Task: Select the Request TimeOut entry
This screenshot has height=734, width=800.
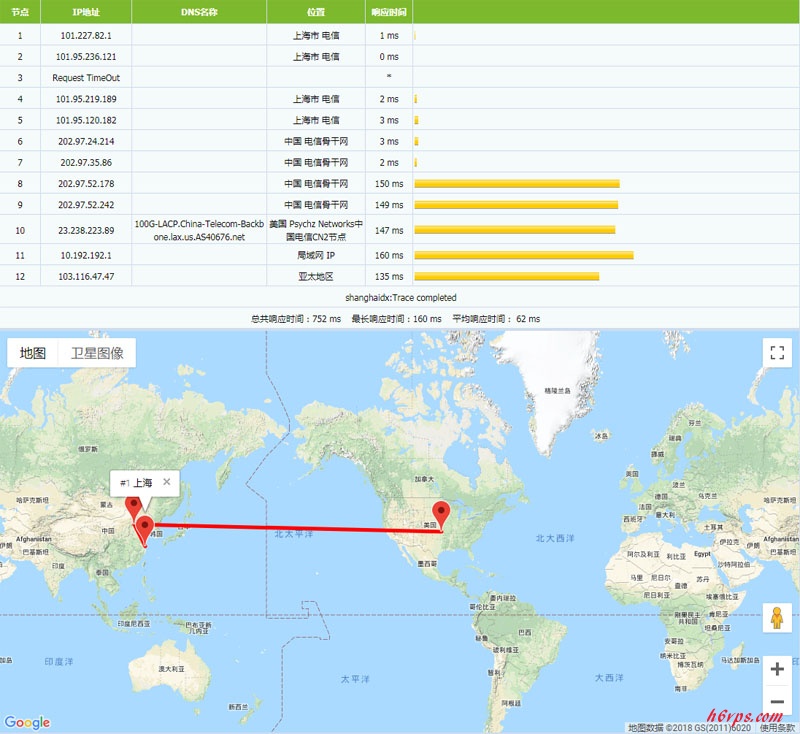Action: point(86,78)
